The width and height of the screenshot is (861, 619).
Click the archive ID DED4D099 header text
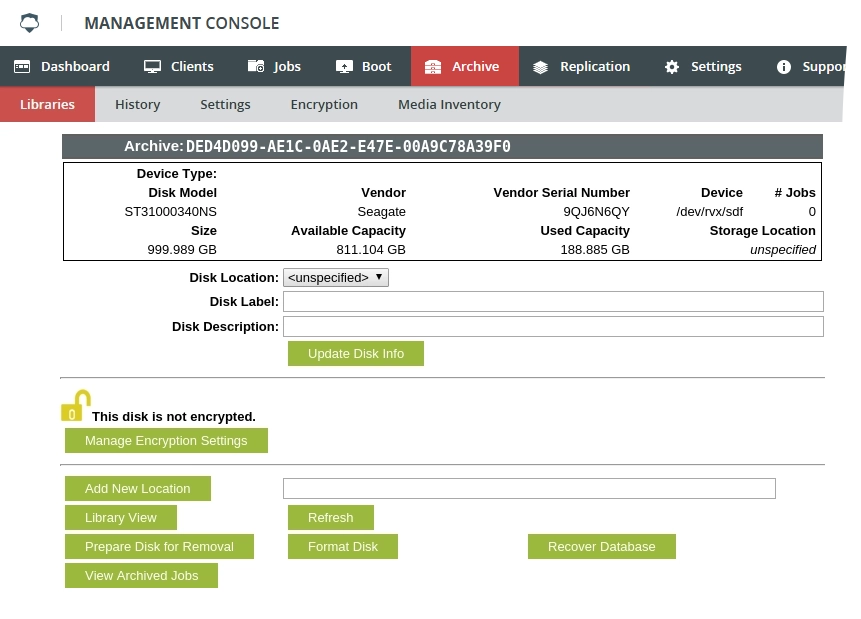point(348,147)
